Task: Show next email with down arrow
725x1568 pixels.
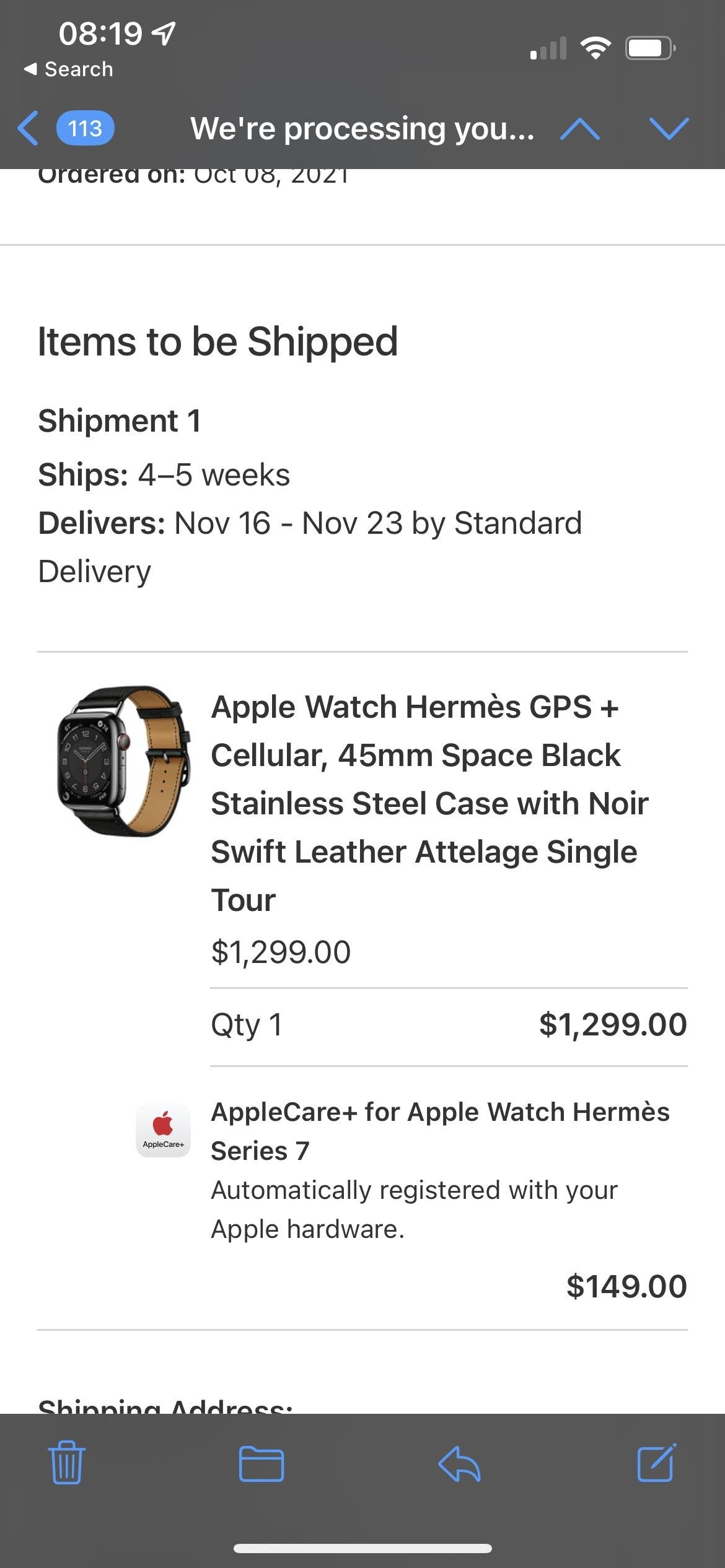Action: tap(669, 129)
